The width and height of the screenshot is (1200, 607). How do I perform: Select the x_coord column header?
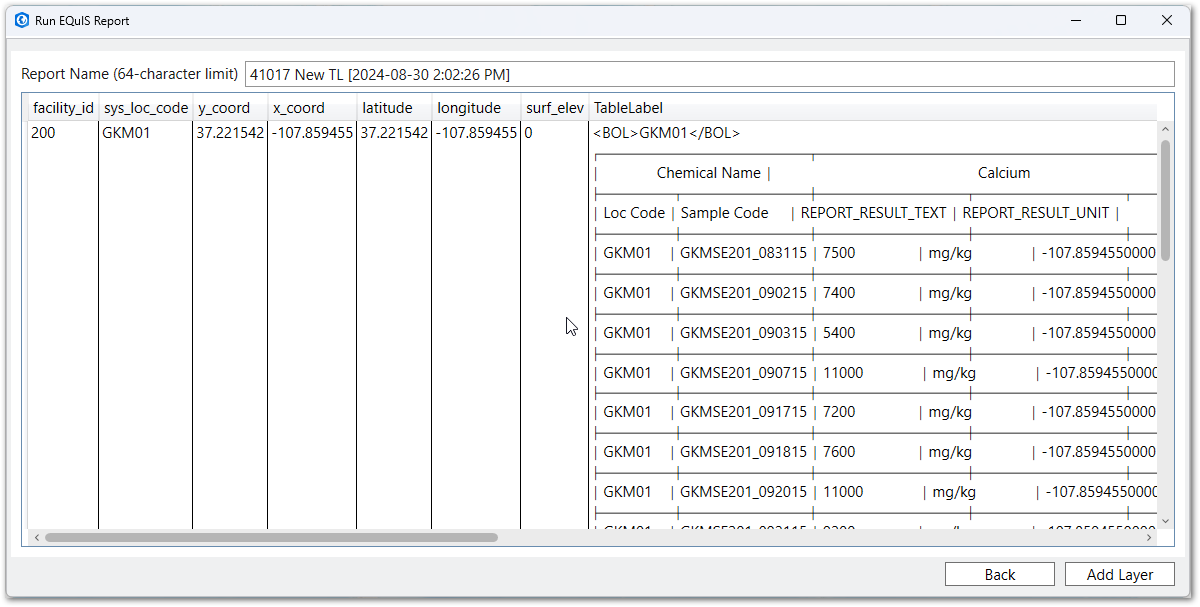[x=312, y=108]
